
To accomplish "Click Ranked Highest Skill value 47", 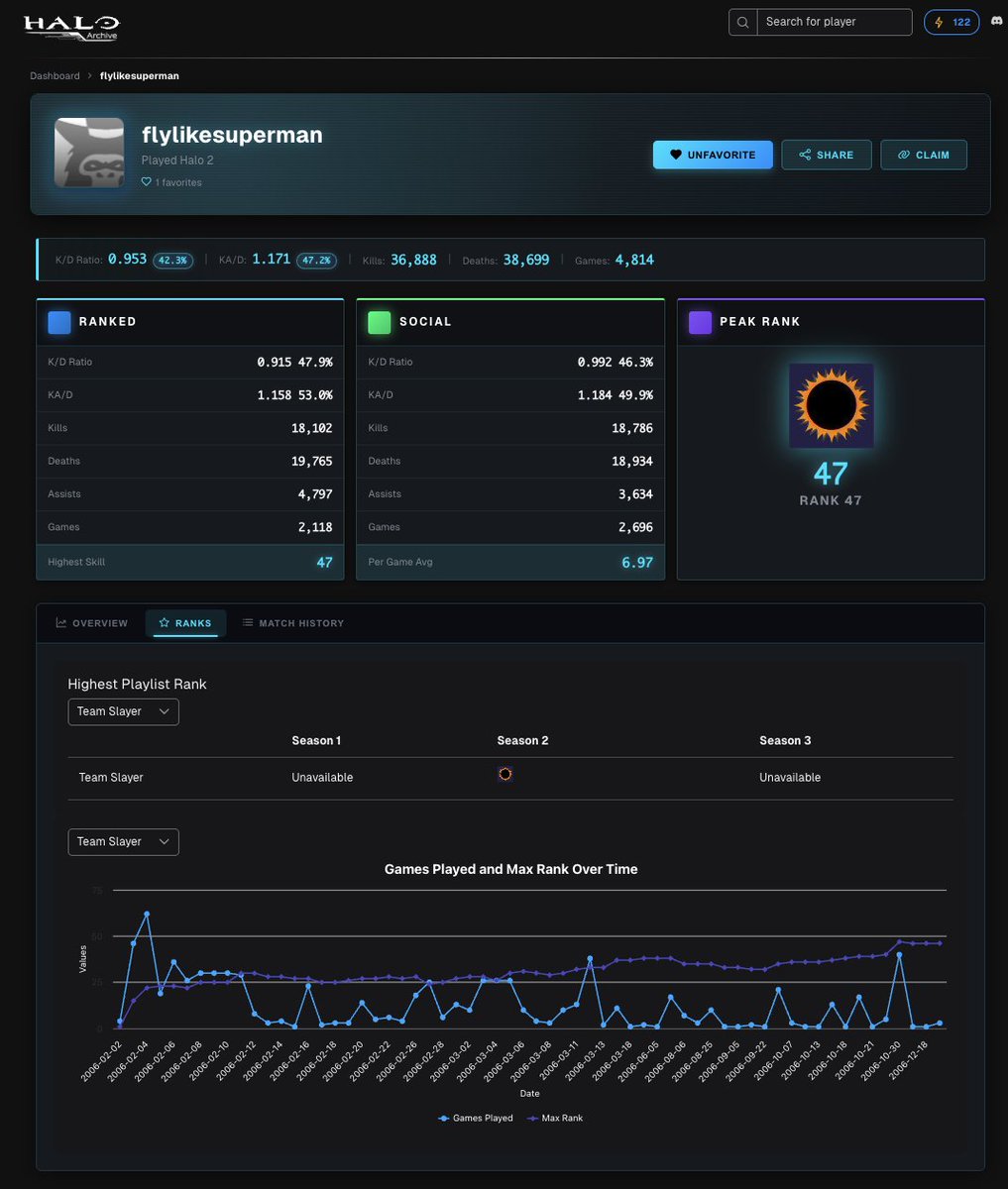I will [324, 562].
